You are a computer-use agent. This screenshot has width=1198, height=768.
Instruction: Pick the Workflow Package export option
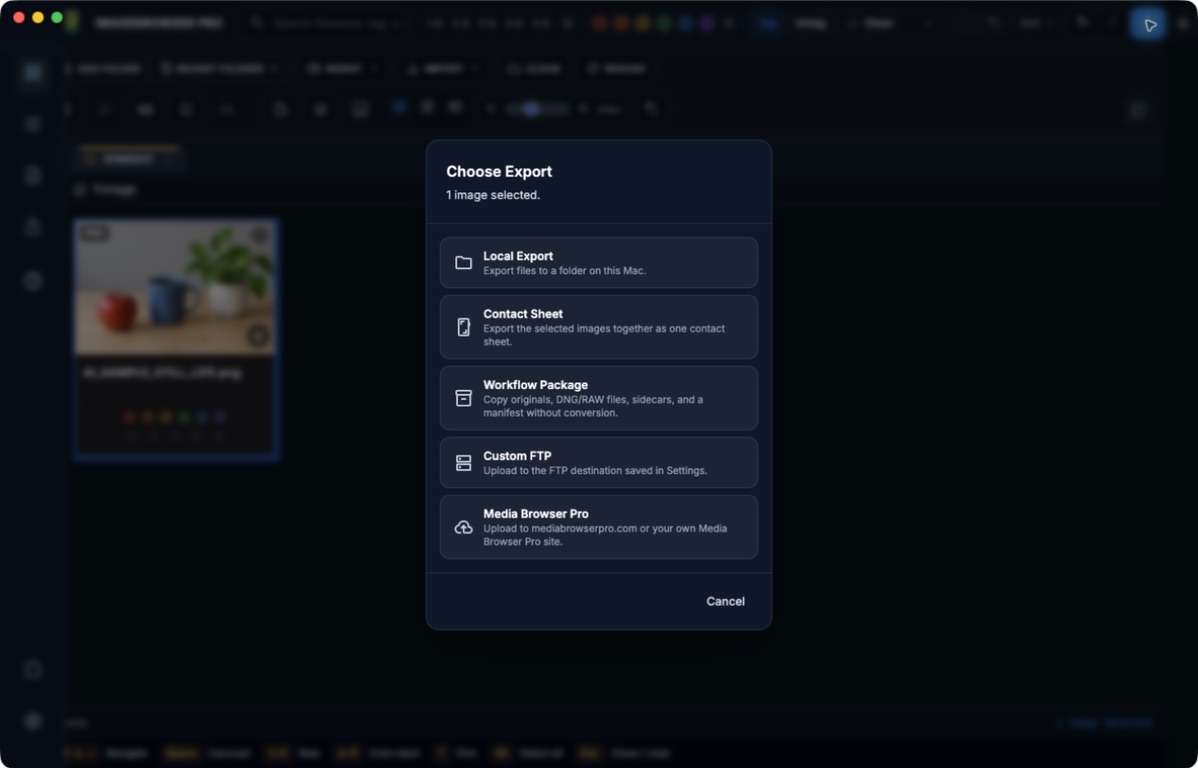pyautogui.click(x=598, y=398)
